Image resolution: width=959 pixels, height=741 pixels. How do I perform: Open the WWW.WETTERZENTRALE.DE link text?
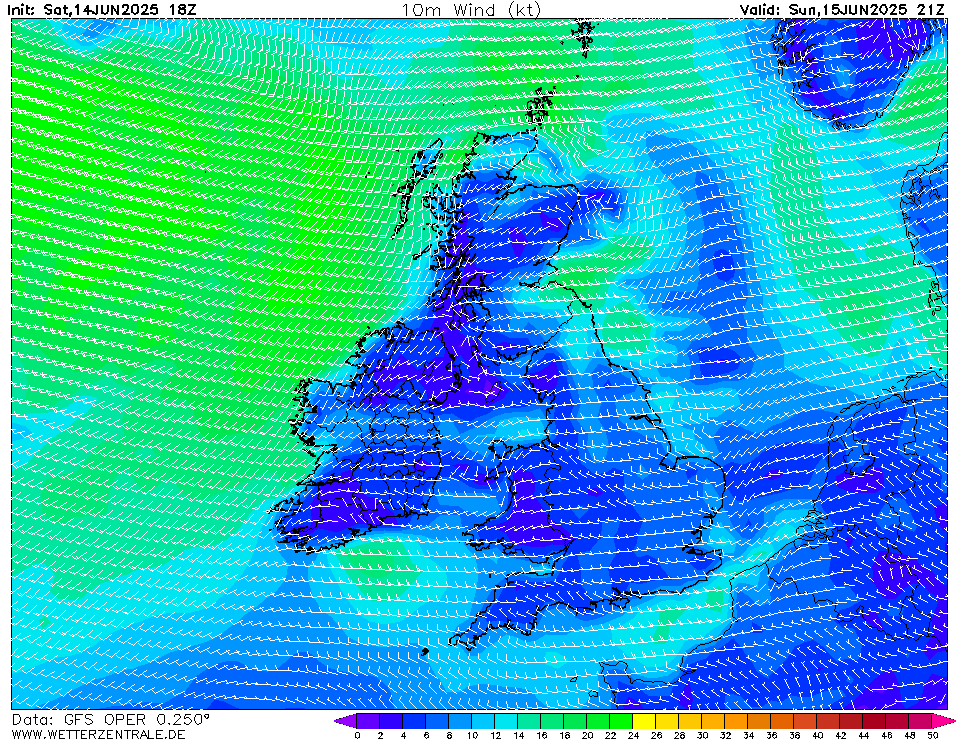pyautogui.click(x=98, y=734)
